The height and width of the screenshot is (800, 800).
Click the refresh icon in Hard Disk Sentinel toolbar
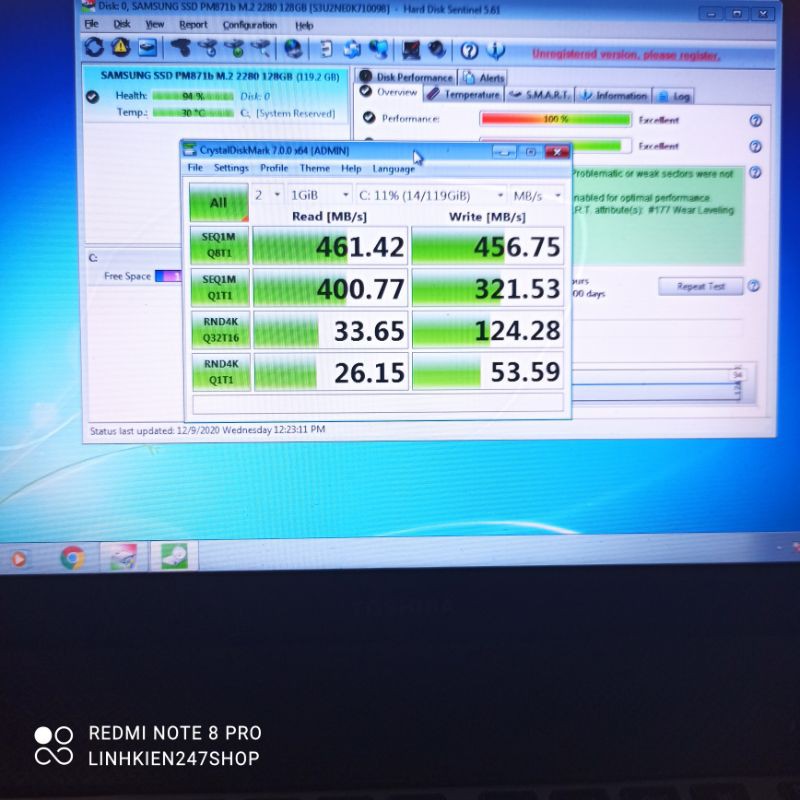pos(93,47)
